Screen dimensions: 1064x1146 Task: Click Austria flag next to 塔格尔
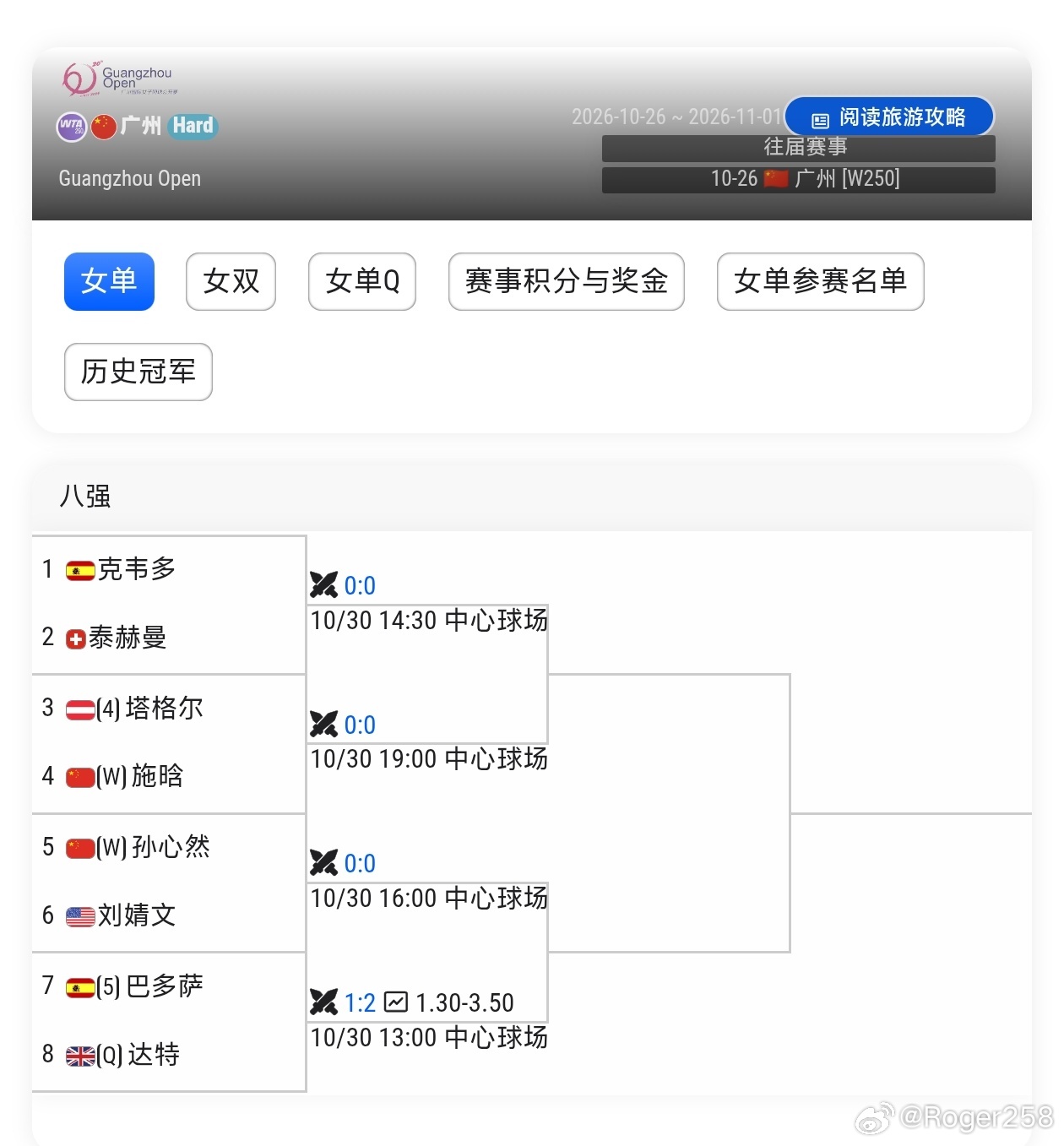[80, 709]
